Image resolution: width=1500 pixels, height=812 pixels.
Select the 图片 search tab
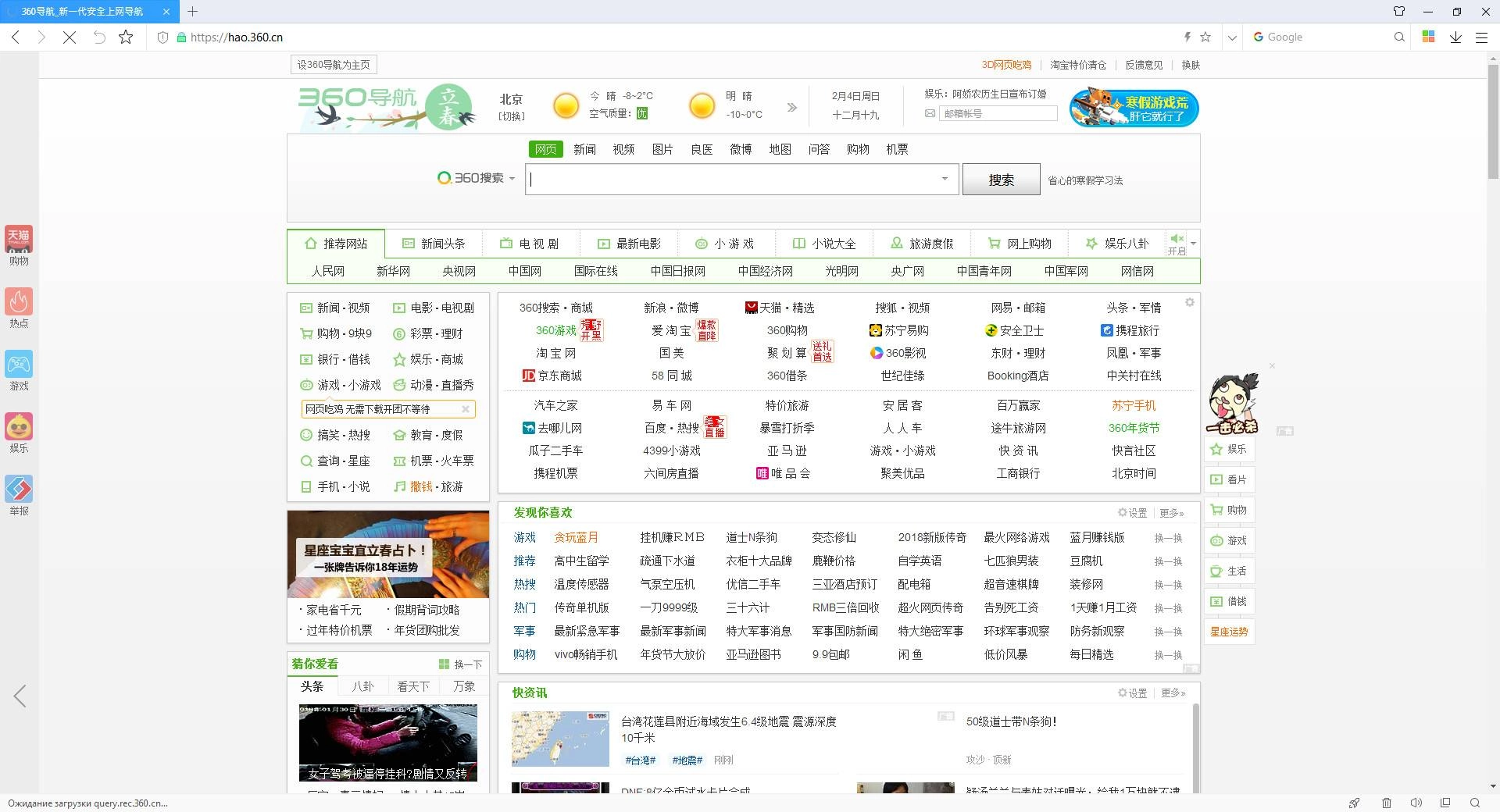pos(662,149)
